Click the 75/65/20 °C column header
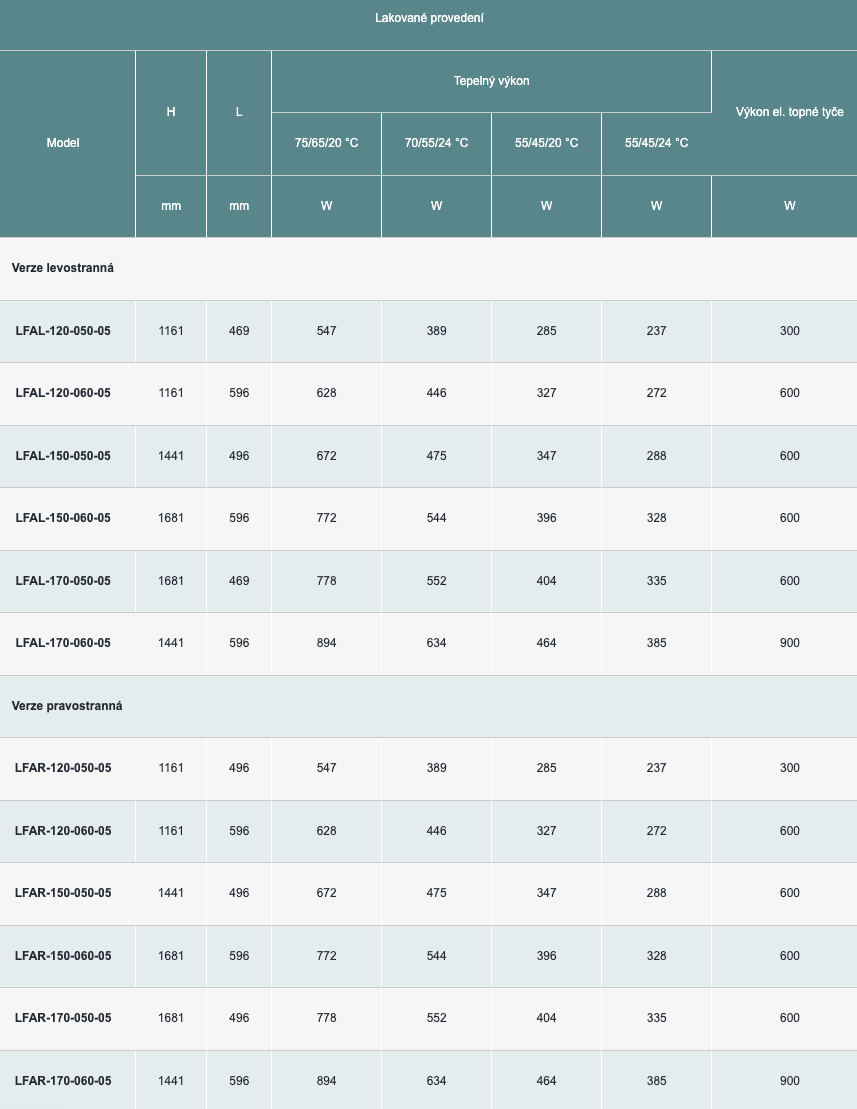 pos(326,143)
